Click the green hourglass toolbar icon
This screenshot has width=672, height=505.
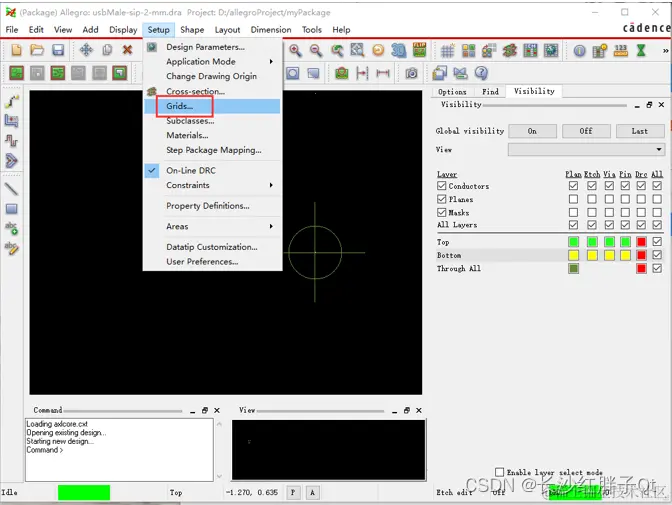(x=641, y=51)
